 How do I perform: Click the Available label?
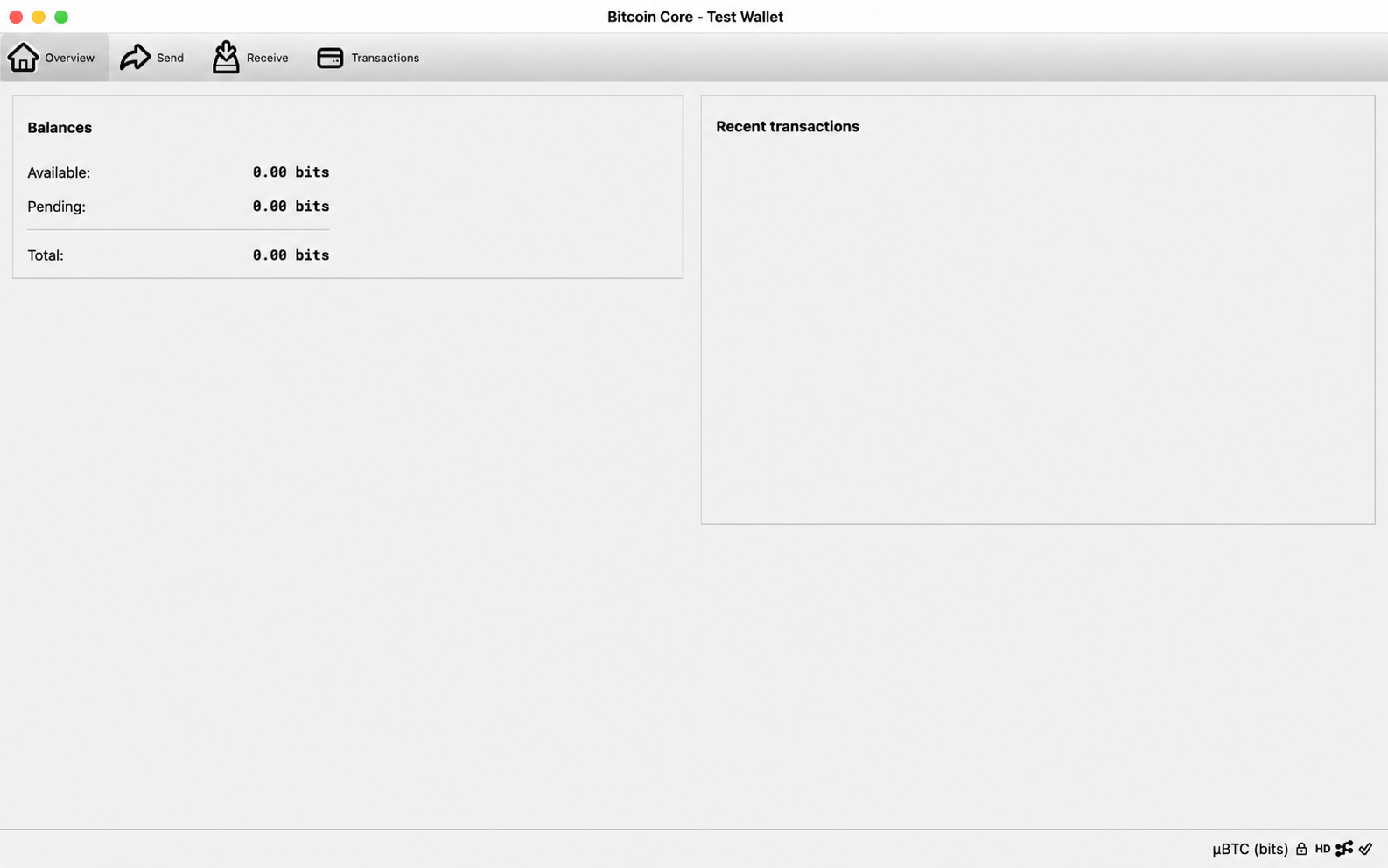[59, 172]
